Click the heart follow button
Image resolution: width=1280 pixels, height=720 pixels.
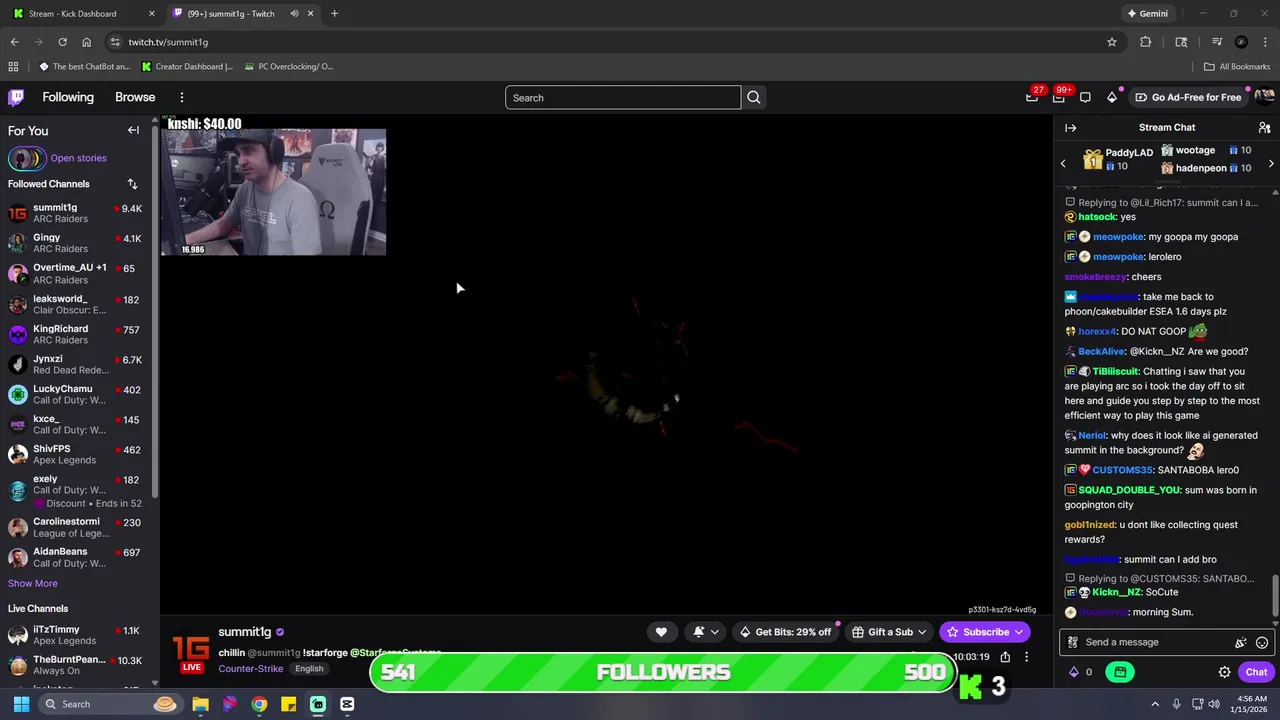[661, 632]
